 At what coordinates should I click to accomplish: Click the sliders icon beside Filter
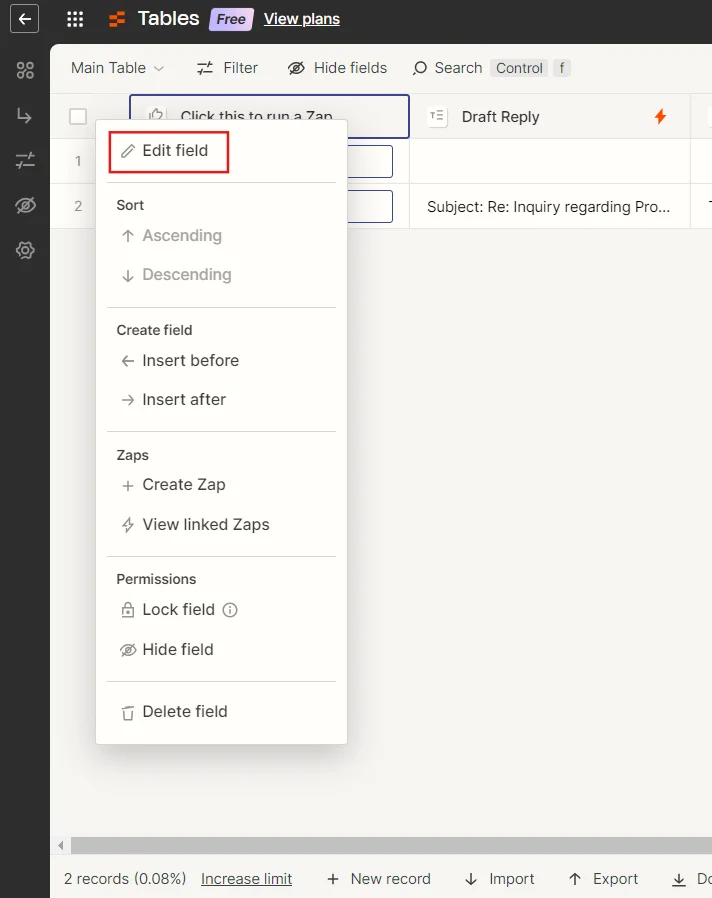204,68
